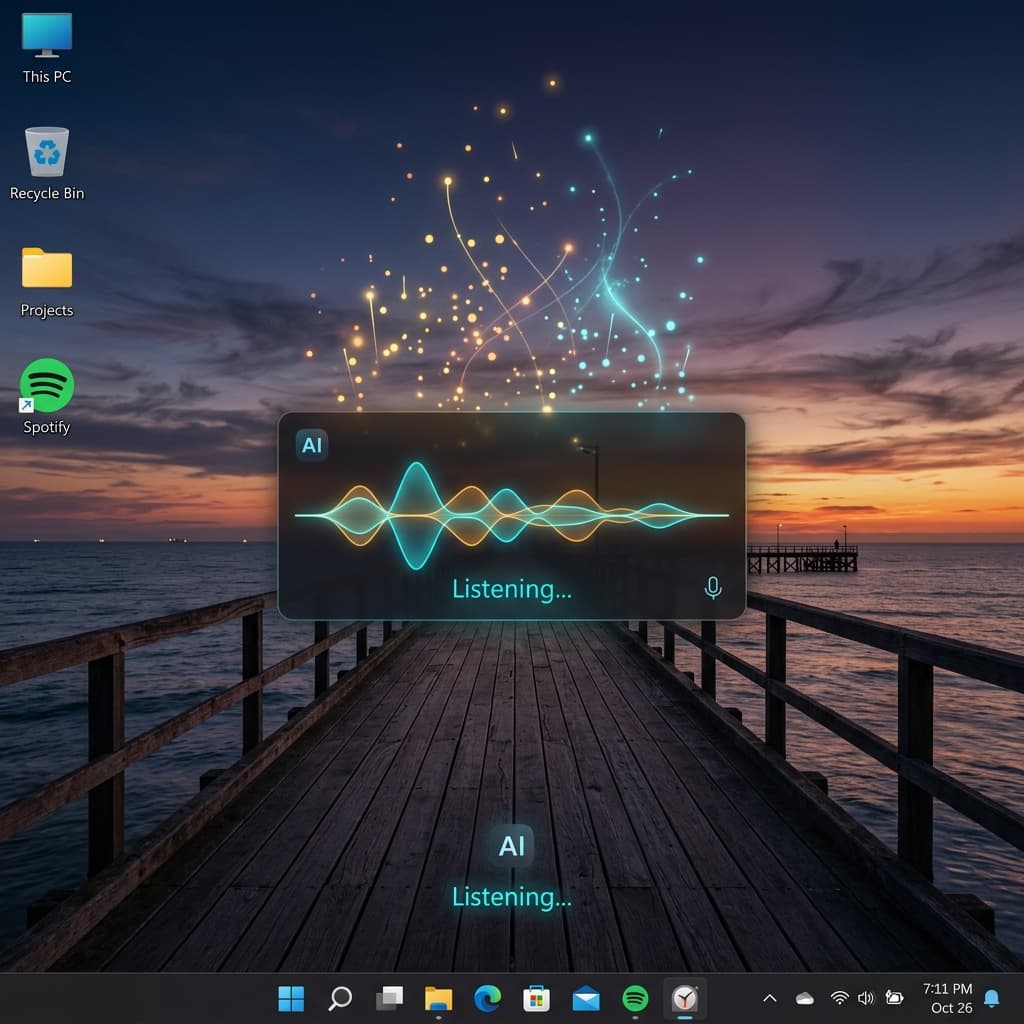Expand hidden system tray icons chevron
Image resolution: width=1024 pixels, height=1024 pixels.
770,998
